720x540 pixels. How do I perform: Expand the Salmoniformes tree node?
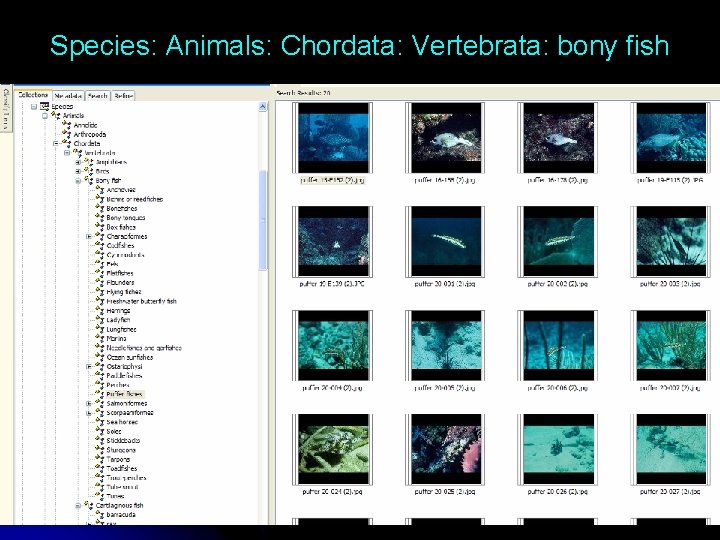click(x=89, y=404)
